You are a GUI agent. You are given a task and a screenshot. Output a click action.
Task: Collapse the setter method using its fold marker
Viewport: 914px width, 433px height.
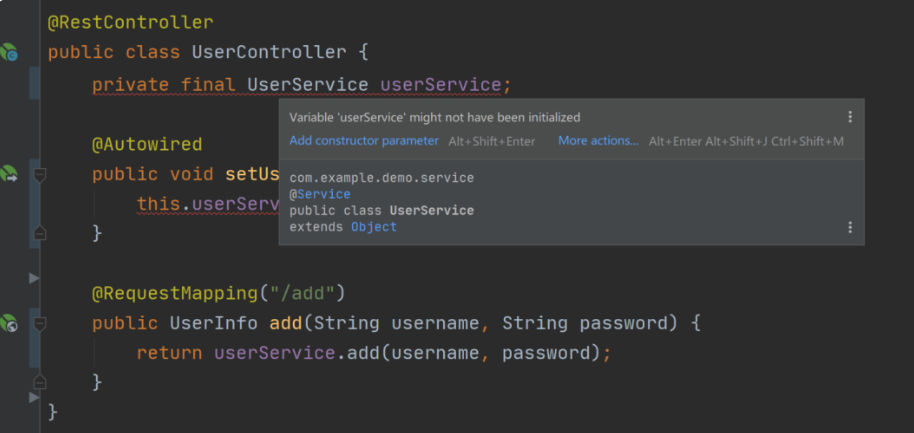point(40,174)
